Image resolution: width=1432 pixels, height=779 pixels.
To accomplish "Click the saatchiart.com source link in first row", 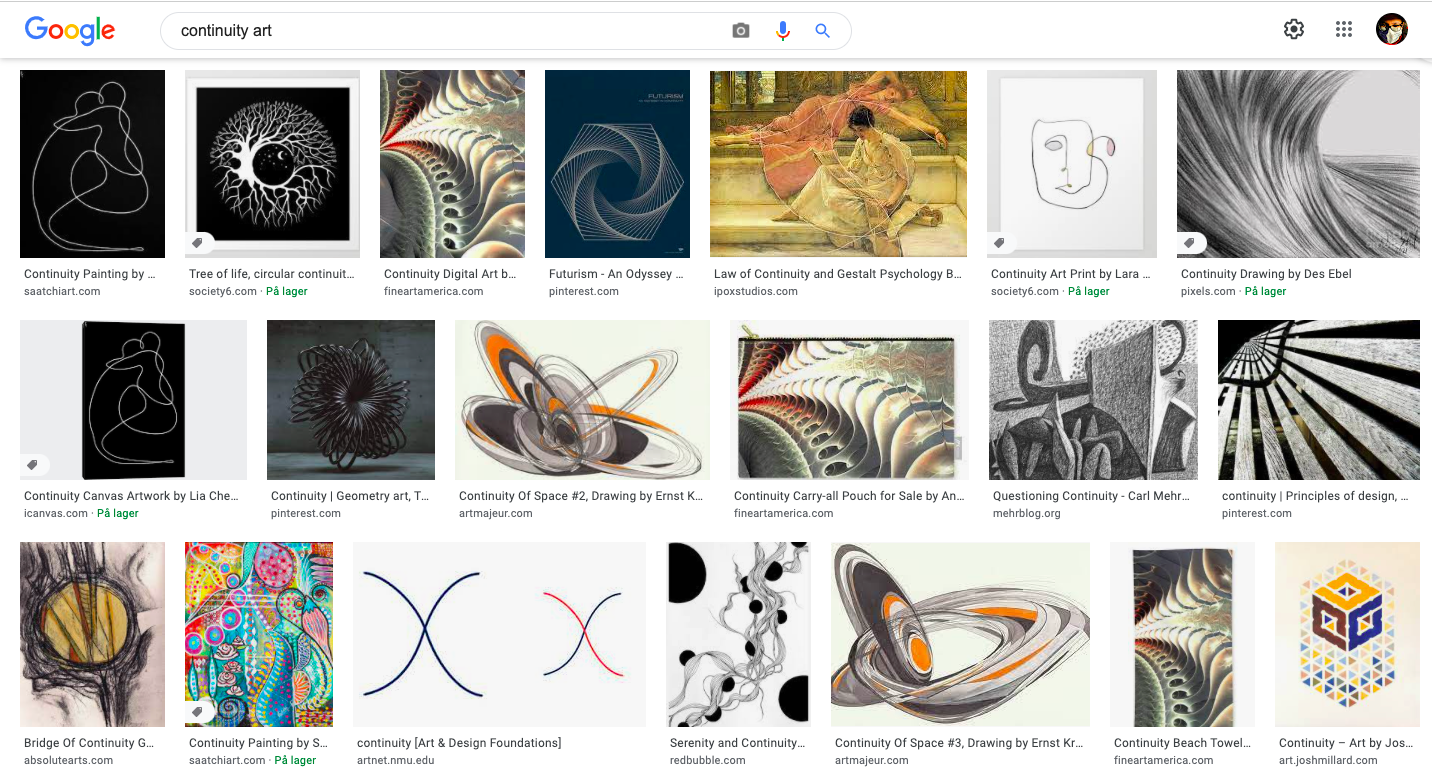I will pyautogui.click(x=62, y=292).
